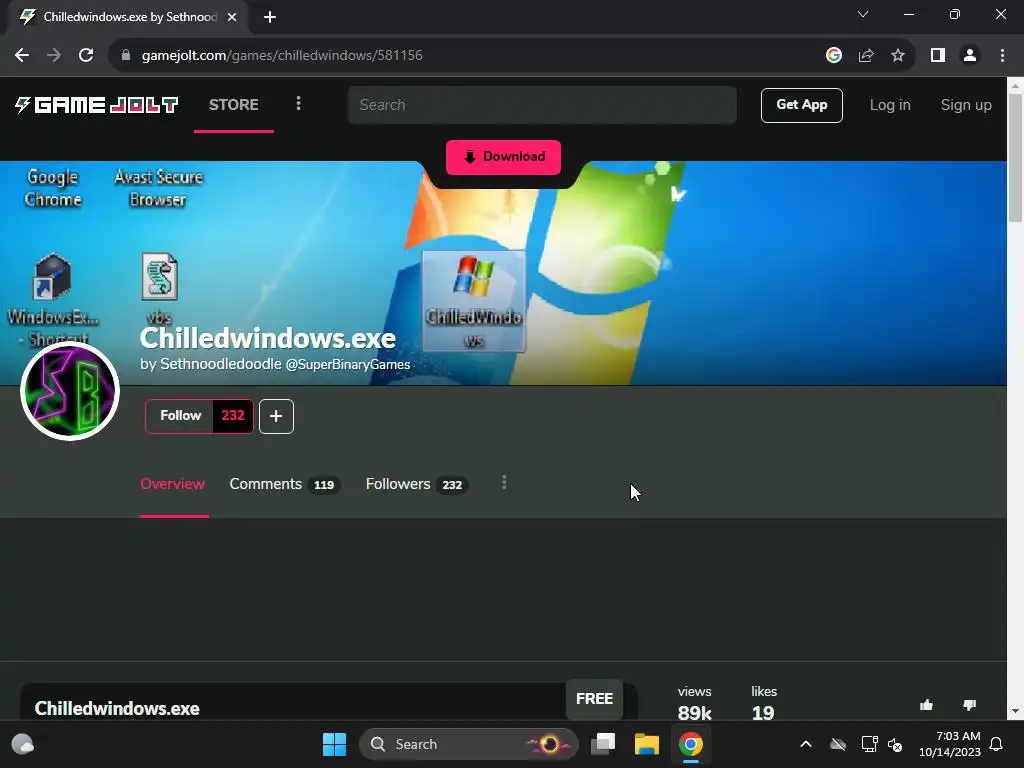The width and height of the screenshot is (1024, 768).
Task: Follow the Chilledwindows.exe game
Action: point(180,416)
